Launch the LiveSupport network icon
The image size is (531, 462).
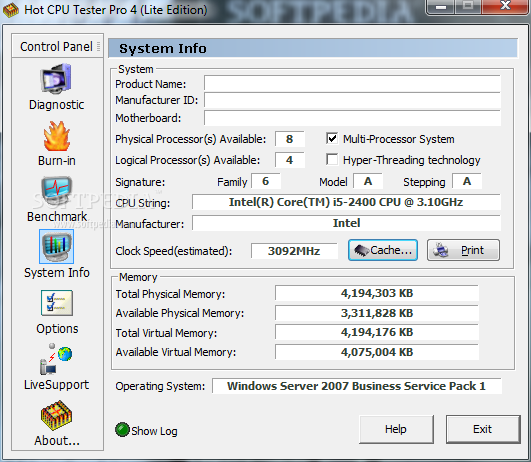tap(56, 359)
